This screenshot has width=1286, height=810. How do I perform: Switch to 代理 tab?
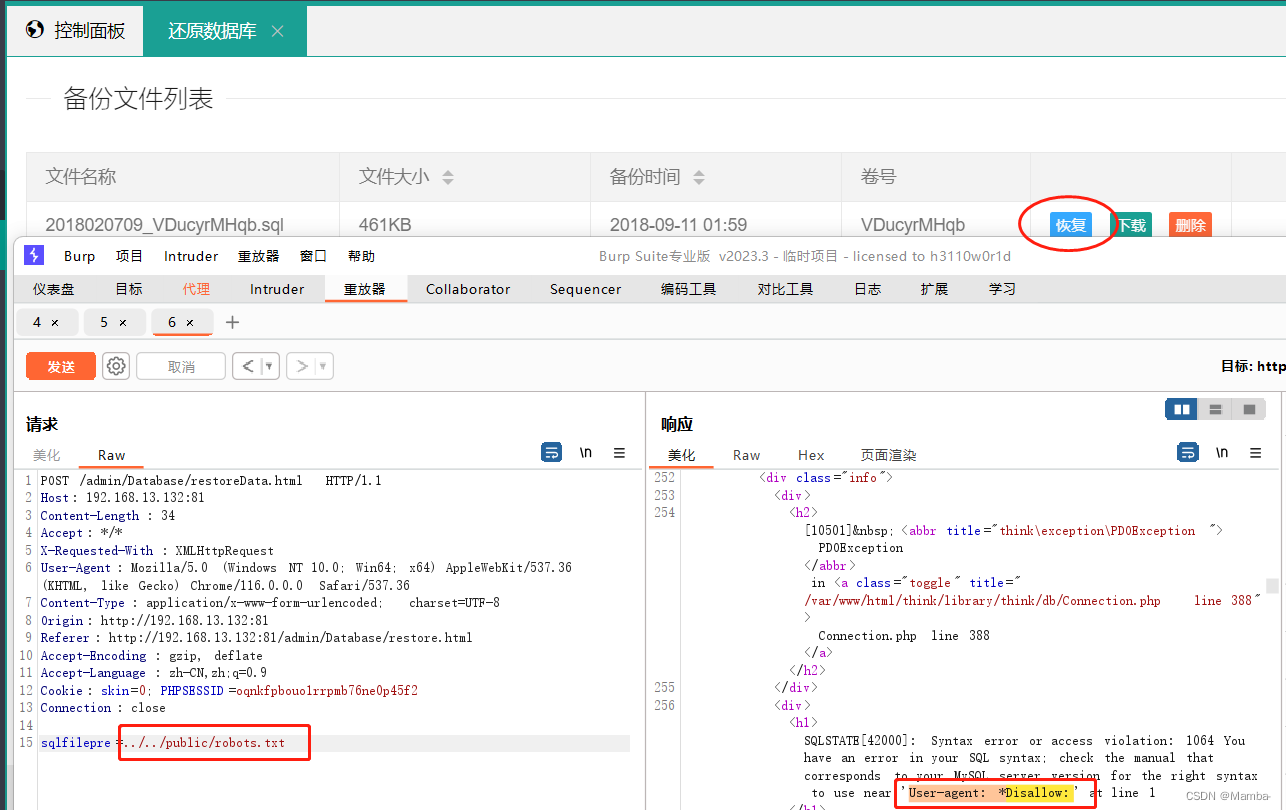click(x=196, y=289)
